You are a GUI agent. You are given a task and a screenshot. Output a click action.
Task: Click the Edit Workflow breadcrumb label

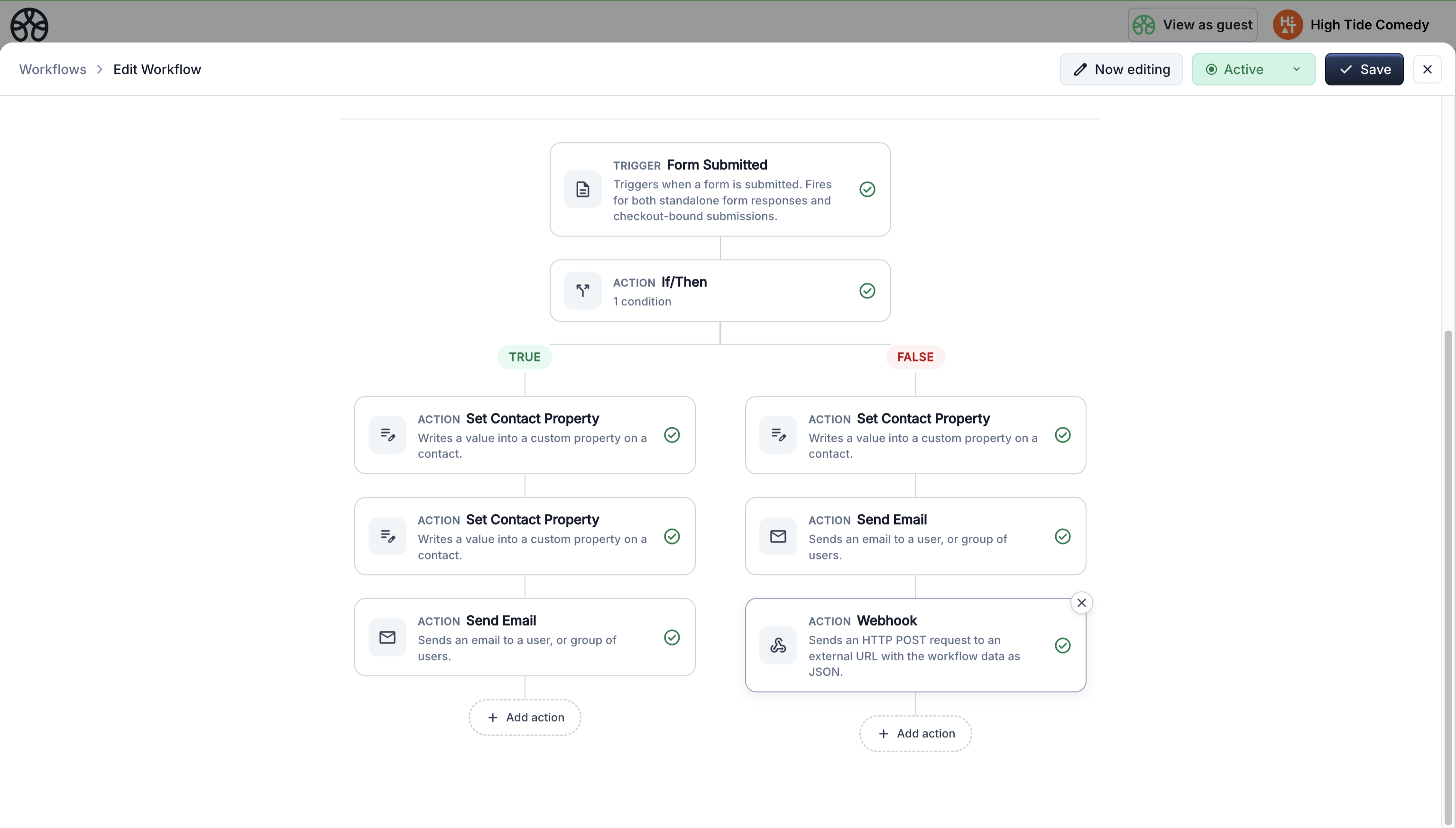tap(157, 69)
